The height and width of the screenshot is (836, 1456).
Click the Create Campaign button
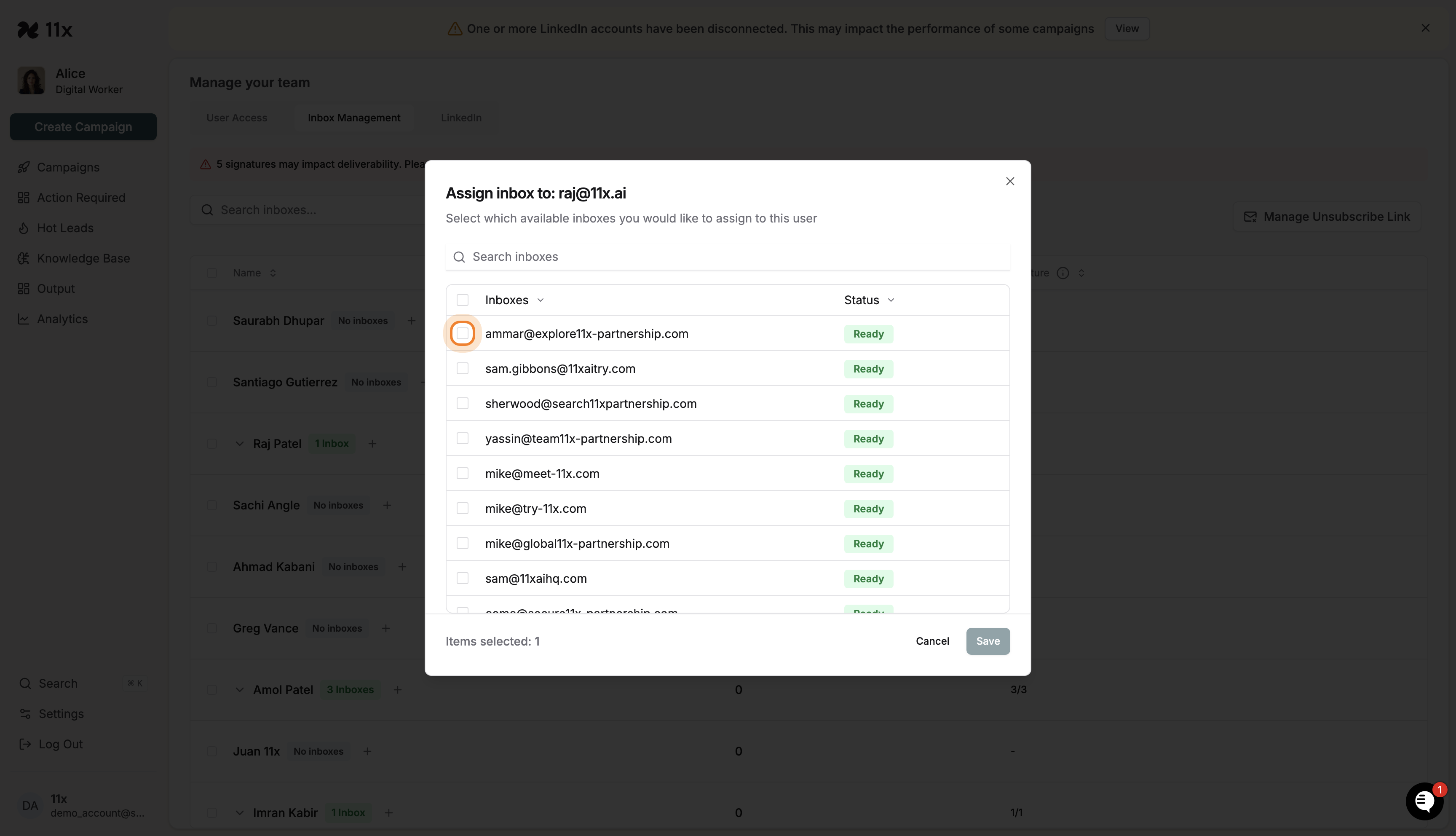coord(83,127)
